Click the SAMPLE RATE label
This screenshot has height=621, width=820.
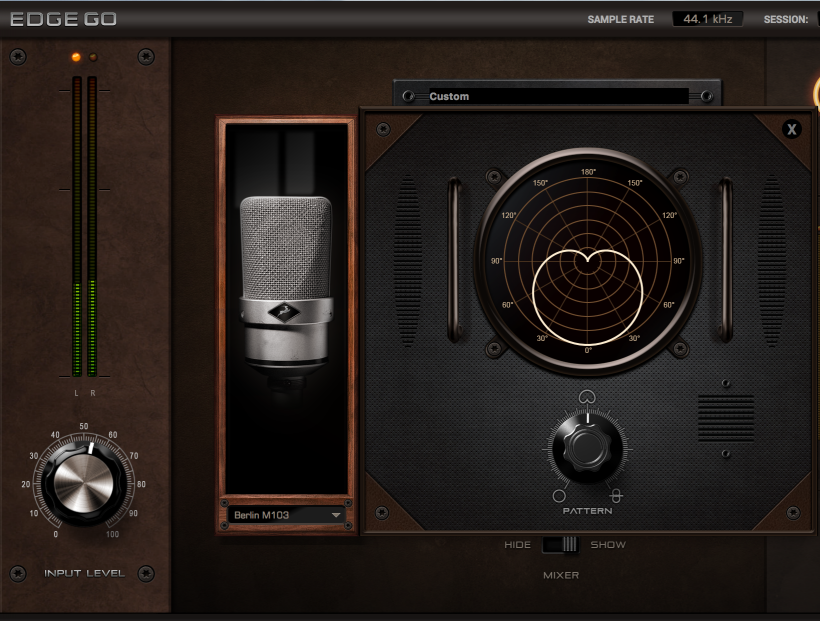tap(620, 19)
